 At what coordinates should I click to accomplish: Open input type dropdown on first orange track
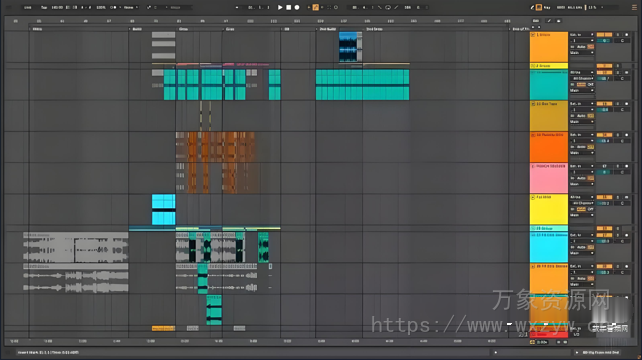coord(582,35)
